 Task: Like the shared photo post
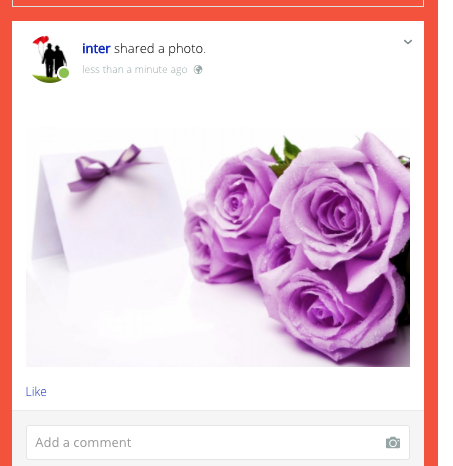coord(36,391)
